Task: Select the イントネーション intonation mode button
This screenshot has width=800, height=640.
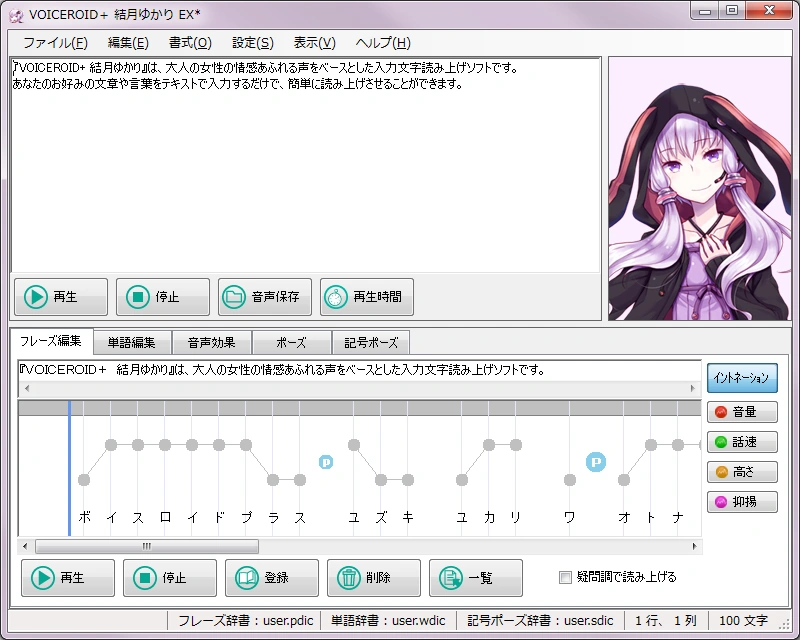Action: 742,378
